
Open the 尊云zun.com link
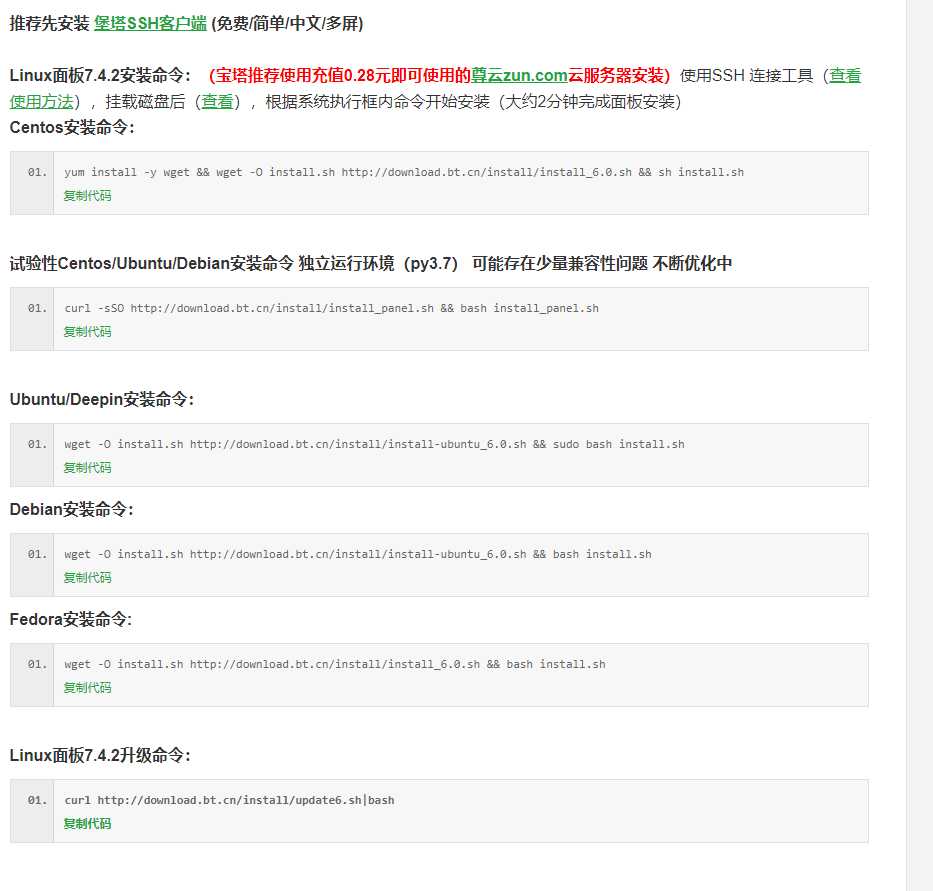coord(519,76)
